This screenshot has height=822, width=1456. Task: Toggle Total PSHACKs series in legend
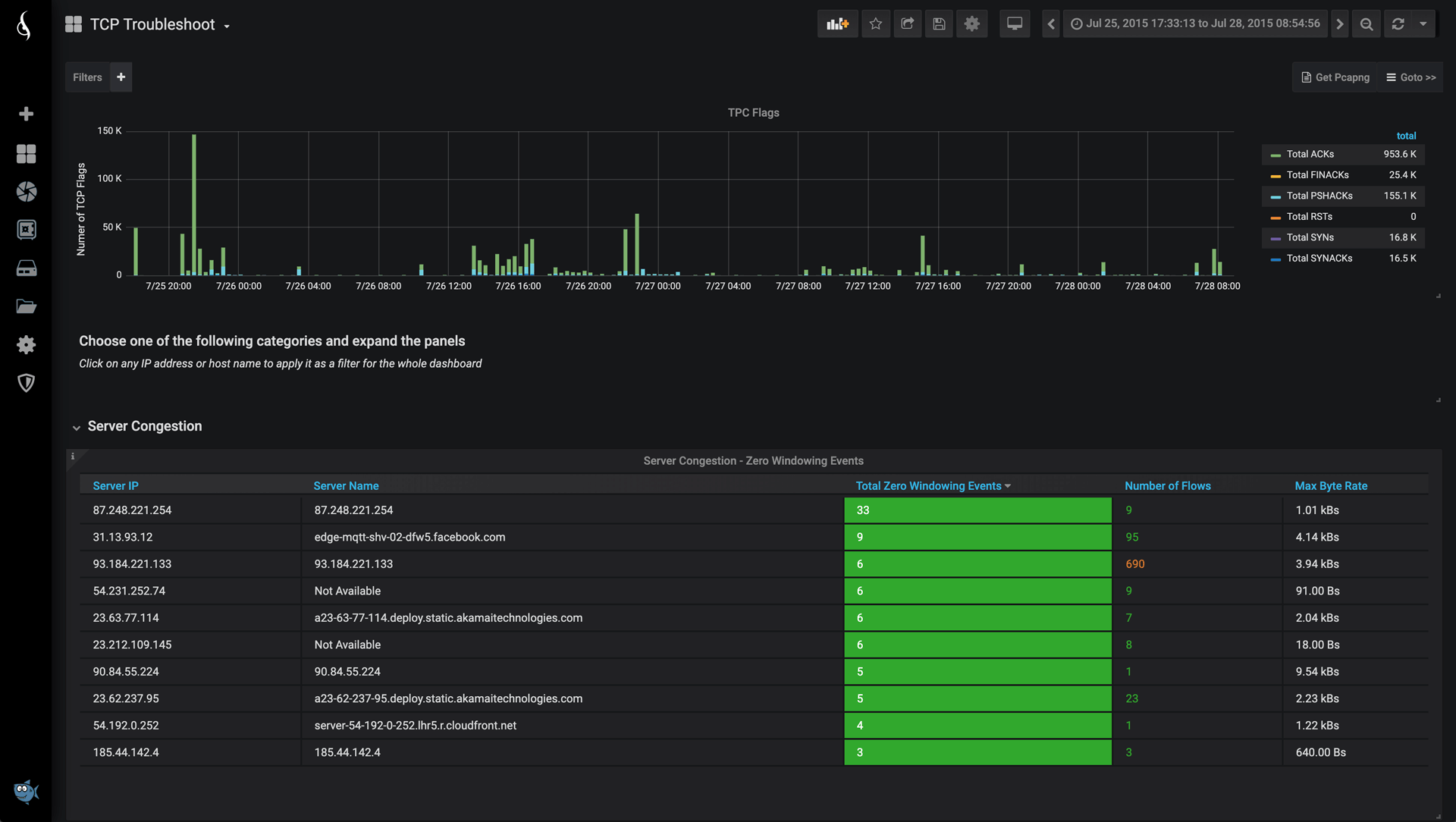tap(1319, 196)
